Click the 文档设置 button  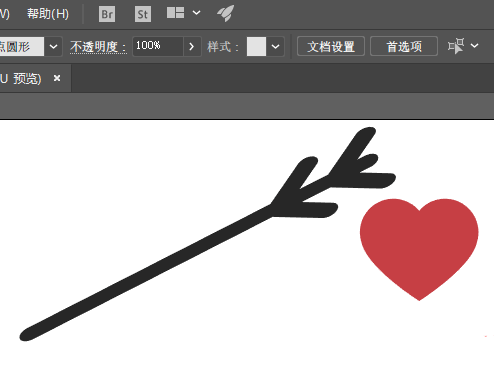coord(331,46)
